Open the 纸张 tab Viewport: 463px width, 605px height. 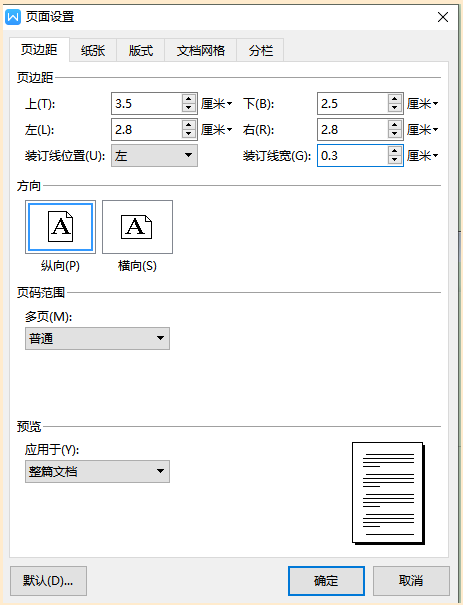point(93,50)
